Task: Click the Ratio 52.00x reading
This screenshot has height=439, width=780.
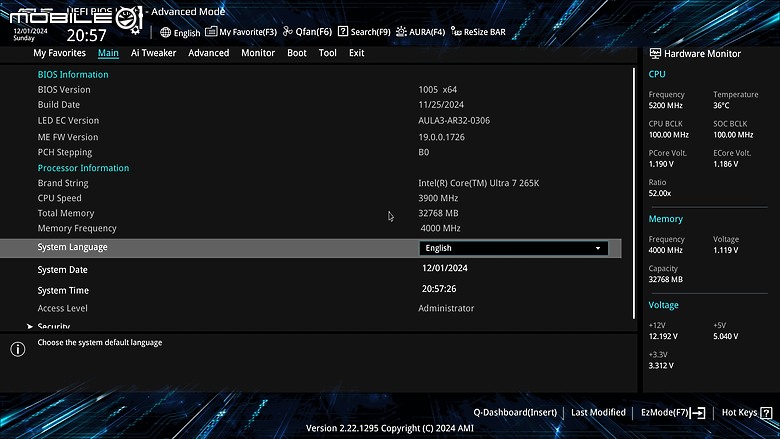Action: [660, 193]
